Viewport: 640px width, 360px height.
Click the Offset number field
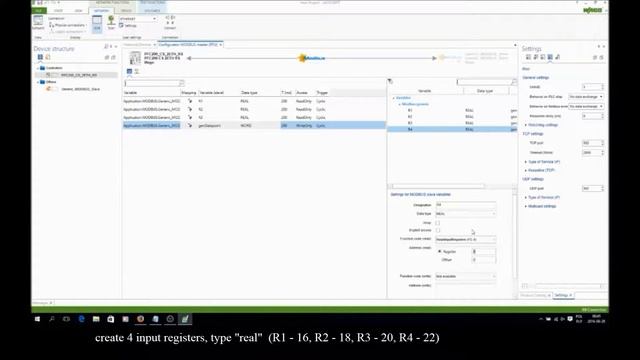[x=484, y=260]
